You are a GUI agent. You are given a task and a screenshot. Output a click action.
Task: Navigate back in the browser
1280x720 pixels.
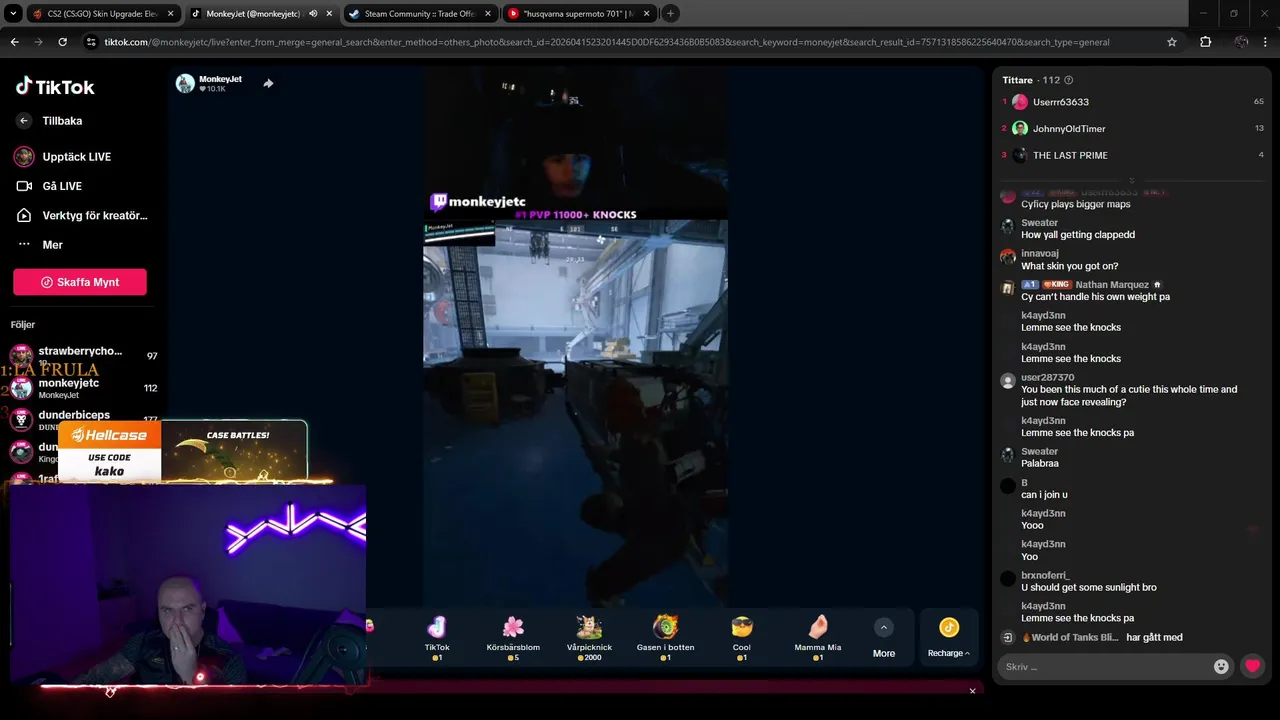click(14, 42)
